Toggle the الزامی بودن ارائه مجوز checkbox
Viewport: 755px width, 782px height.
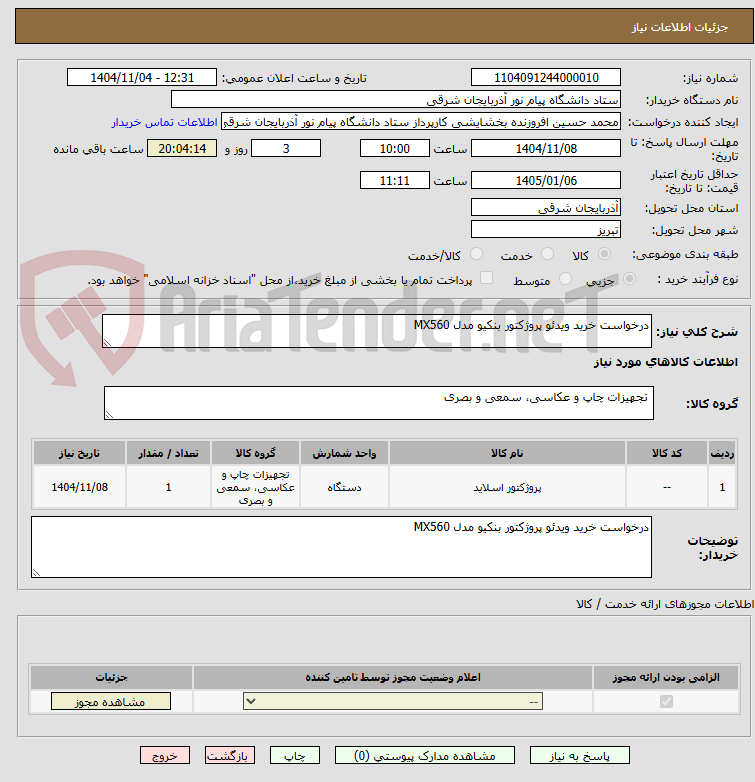[666, 702]
